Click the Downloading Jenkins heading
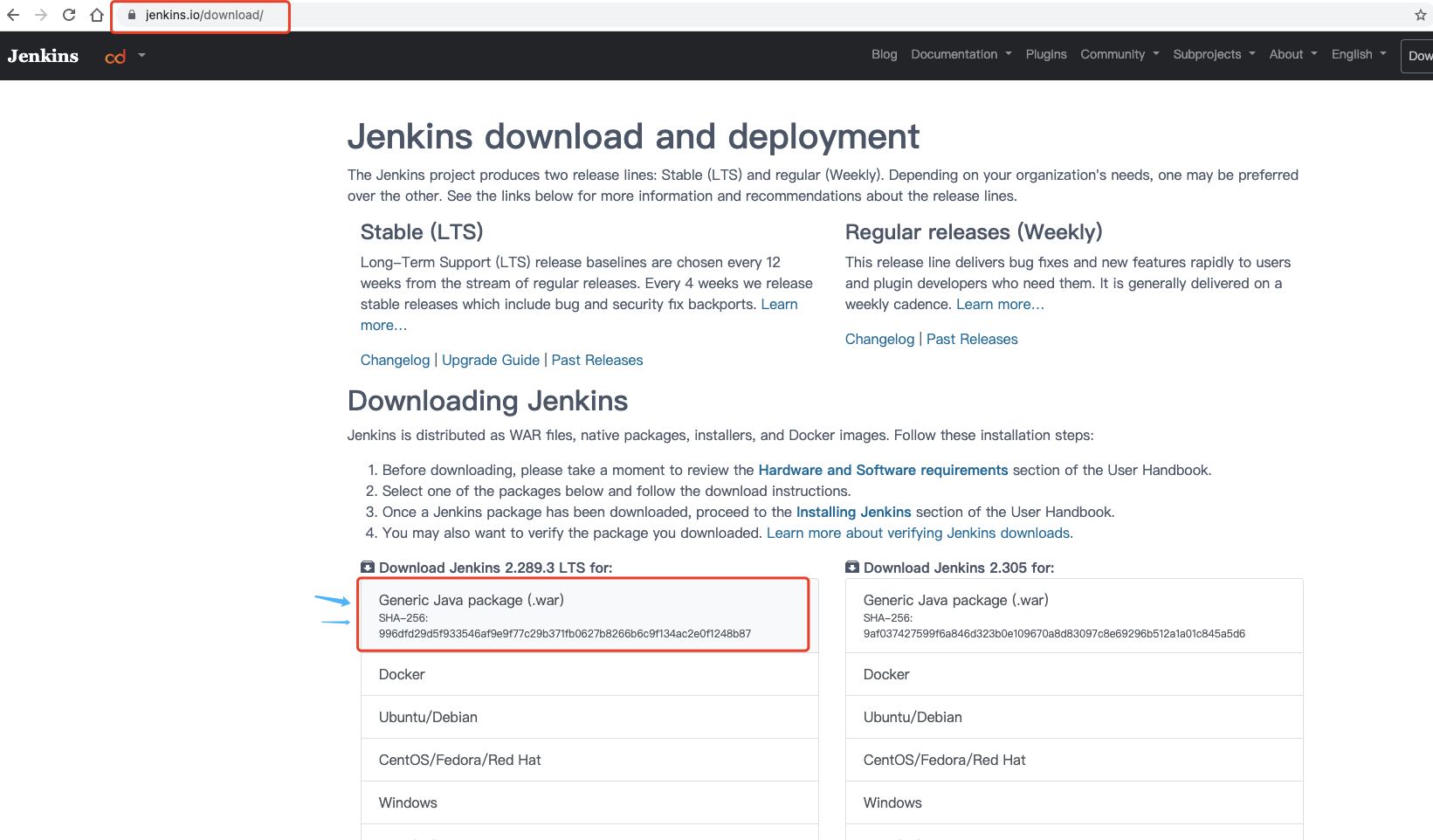The height and width of the screenshot is (840, 1433). pyautogui.click(x=487, y=401)
